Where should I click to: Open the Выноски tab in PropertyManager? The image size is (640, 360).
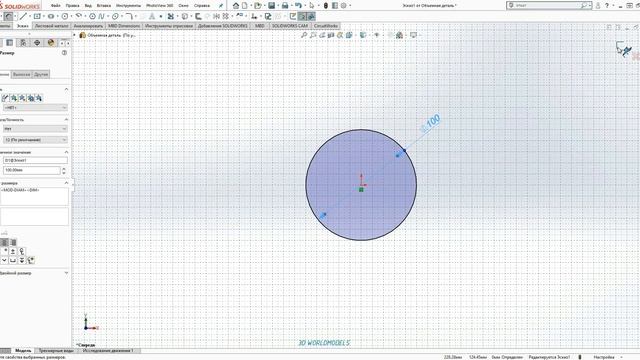point(21,74)
